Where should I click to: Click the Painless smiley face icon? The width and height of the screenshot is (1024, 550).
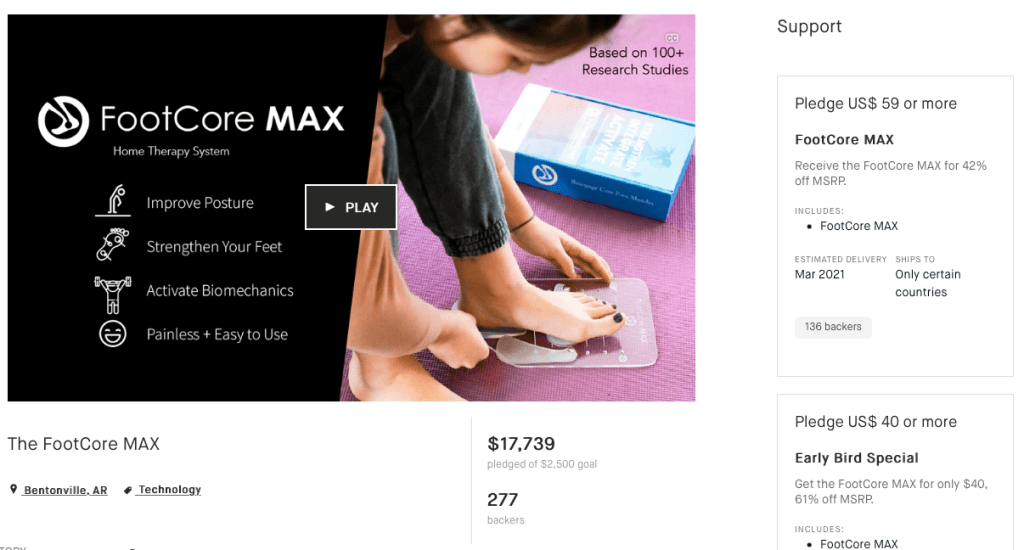[113, 334]
